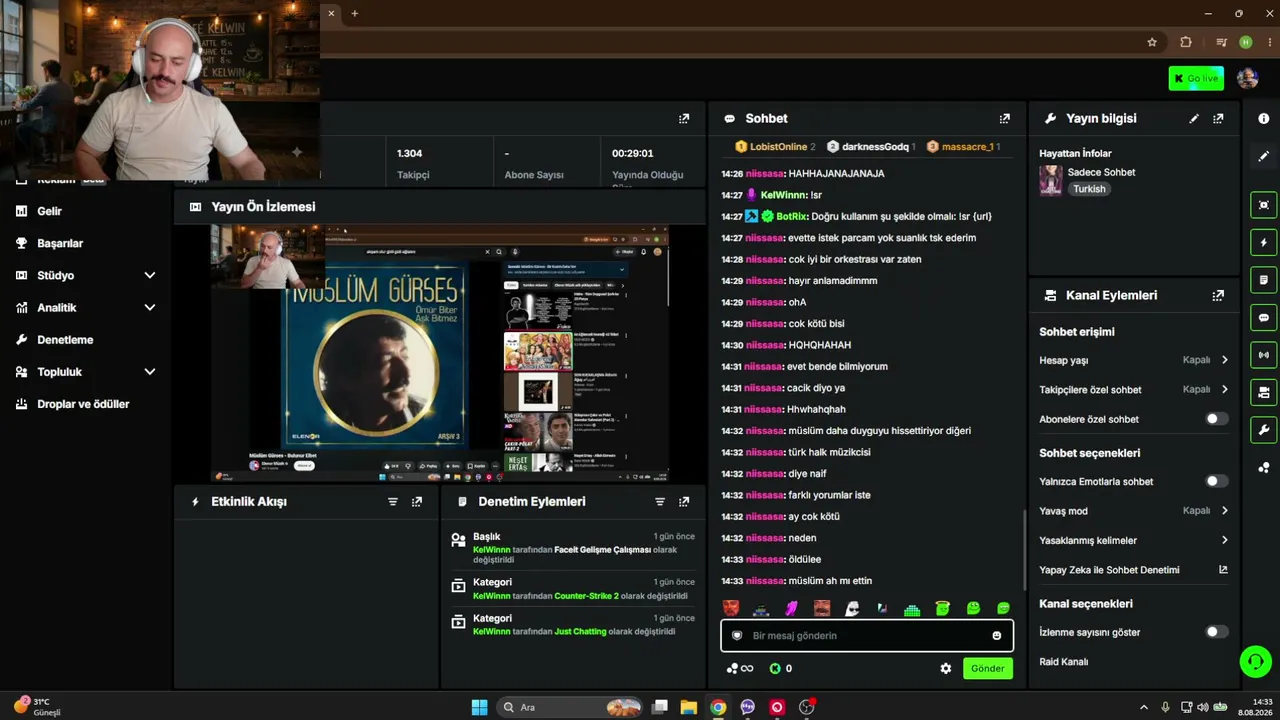
Task: Click Sadece Sohbet category name
Action: click(1101, 172)
